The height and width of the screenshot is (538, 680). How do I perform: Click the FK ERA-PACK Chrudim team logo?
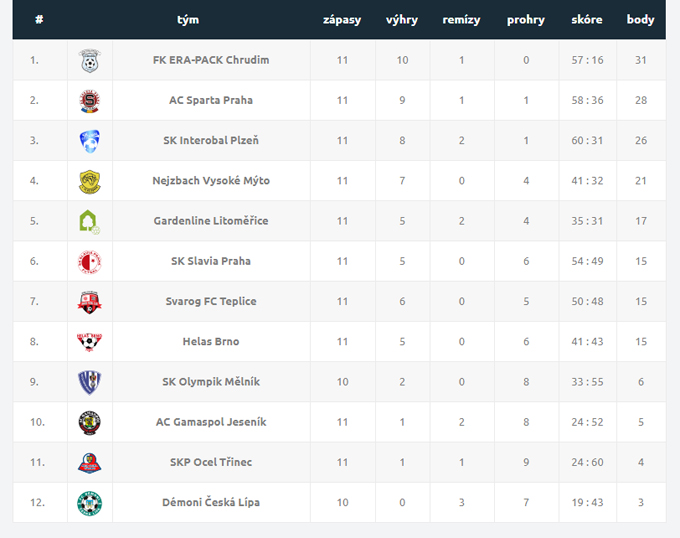tap(90, 61)
